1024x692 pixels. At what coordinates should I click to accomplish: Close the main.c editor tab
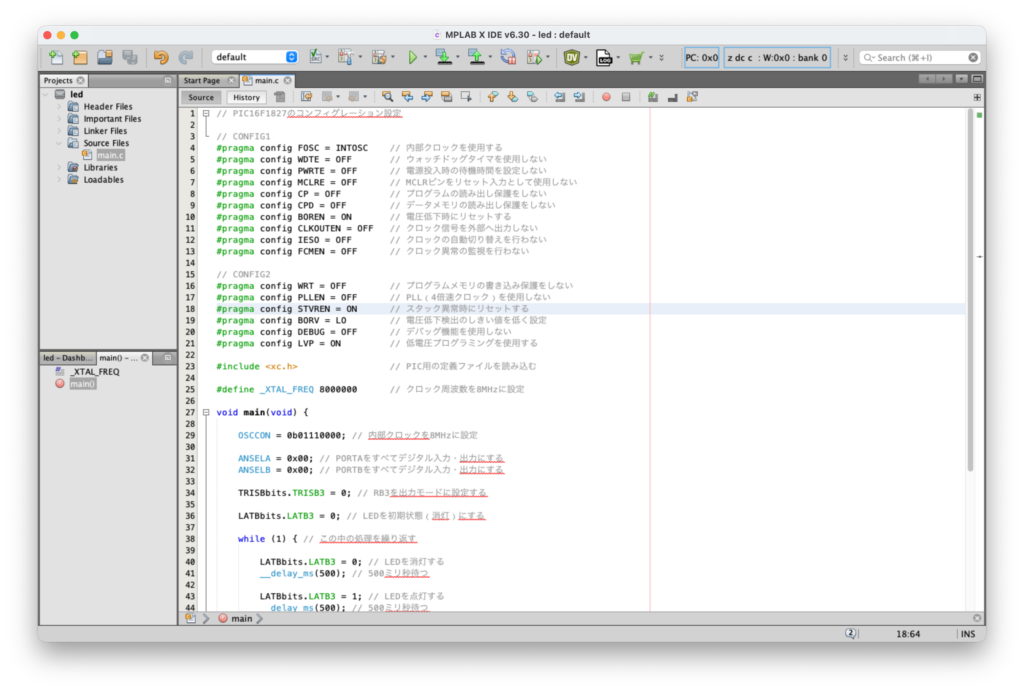[x=287, y=80]
